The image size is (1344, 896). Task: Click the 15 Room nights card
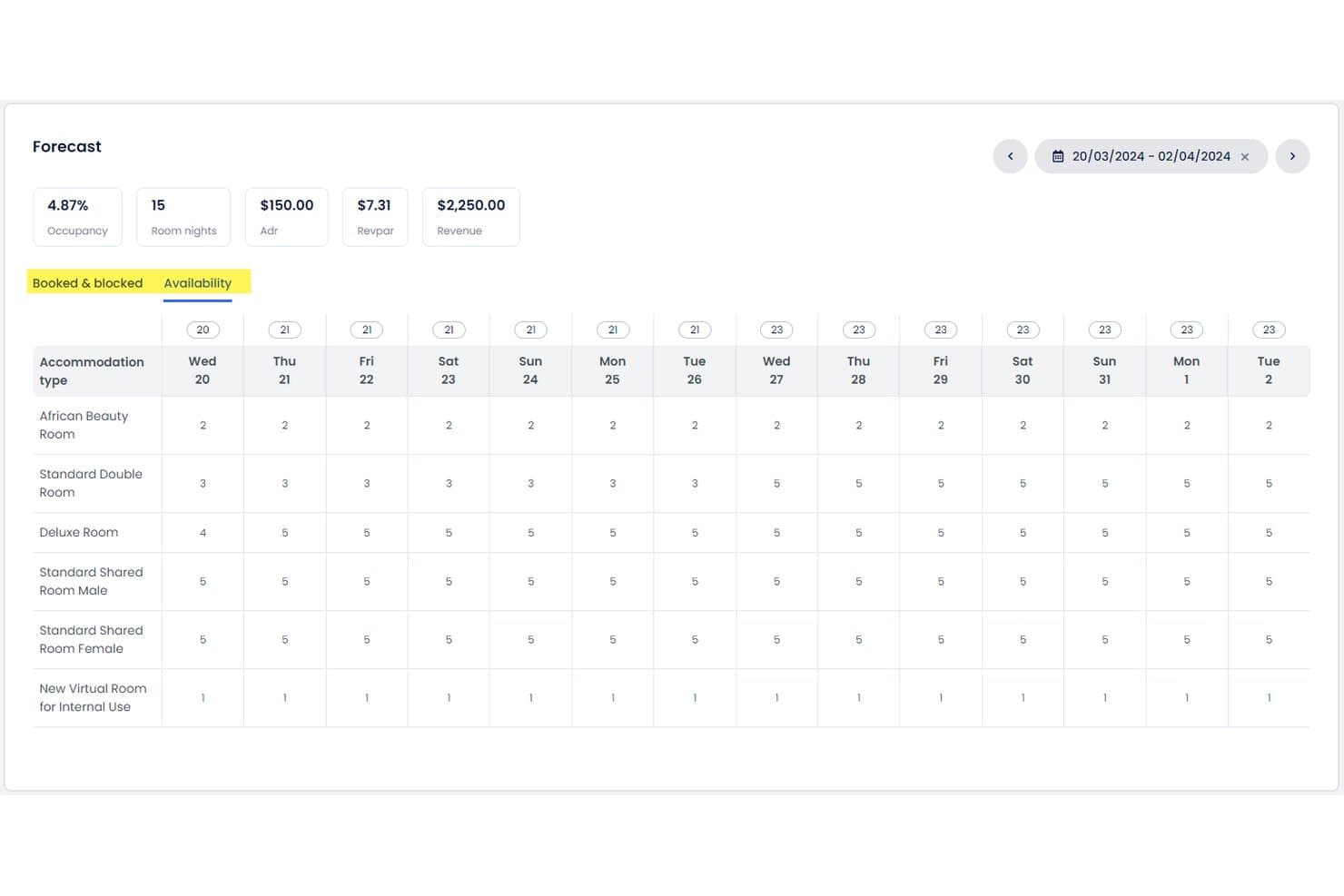[x=183, y=217]
